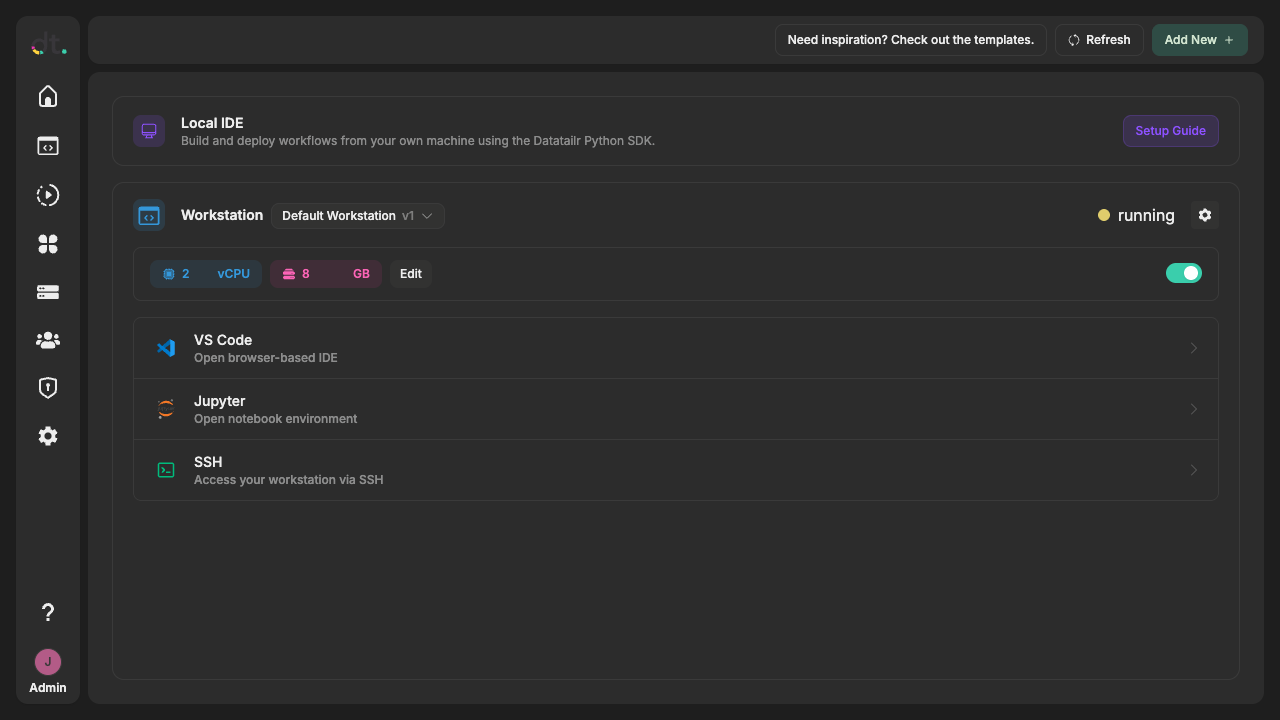Click the settings gear in the sidebar
The height and width of the screenshot is (720, 1280).
pos(47,435)
